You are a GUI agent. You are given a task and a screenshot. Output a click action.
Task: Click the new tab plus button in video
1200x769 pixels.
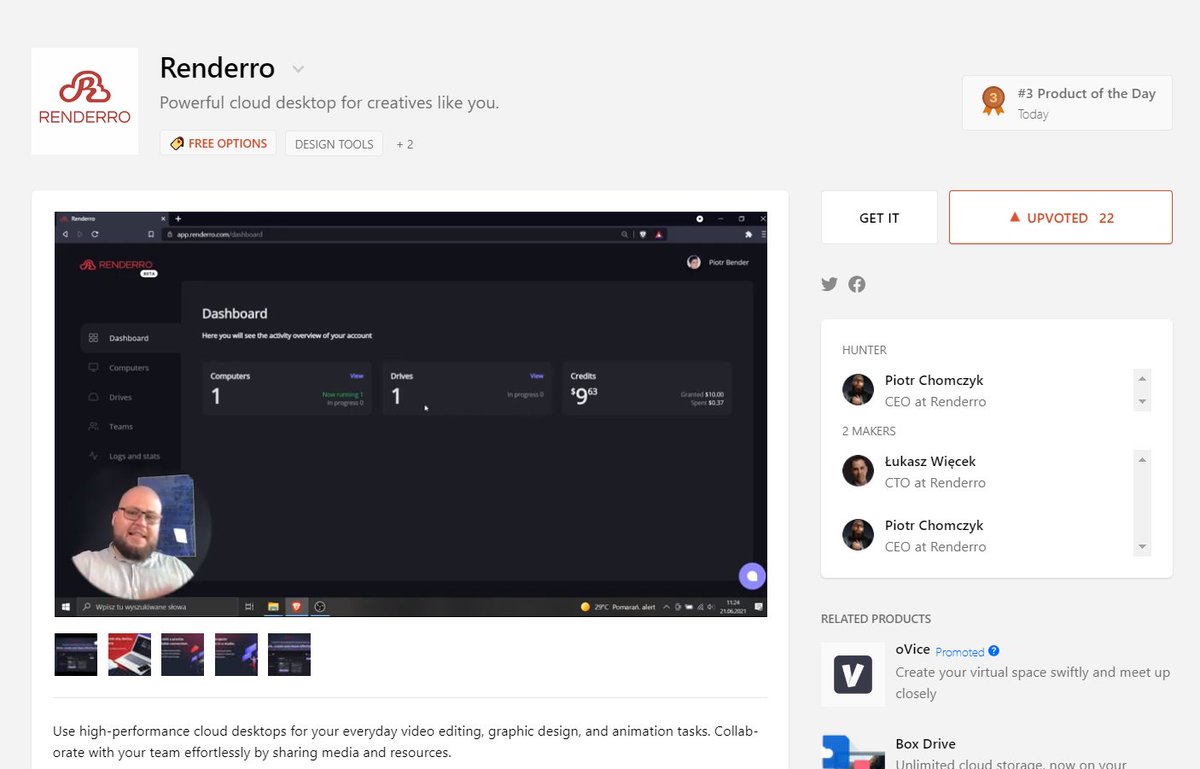178,218
